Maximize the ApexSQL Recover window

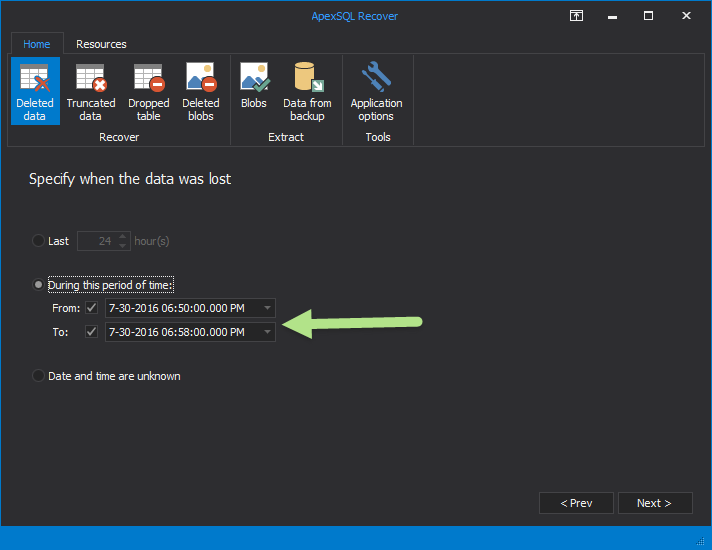click(x=648, y=16)
